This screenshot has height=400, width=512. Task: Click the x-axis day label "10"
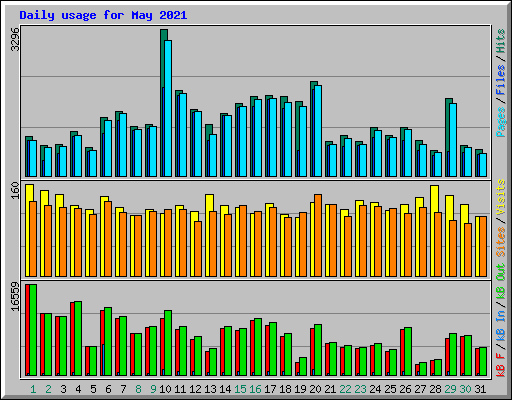(165, 389)
